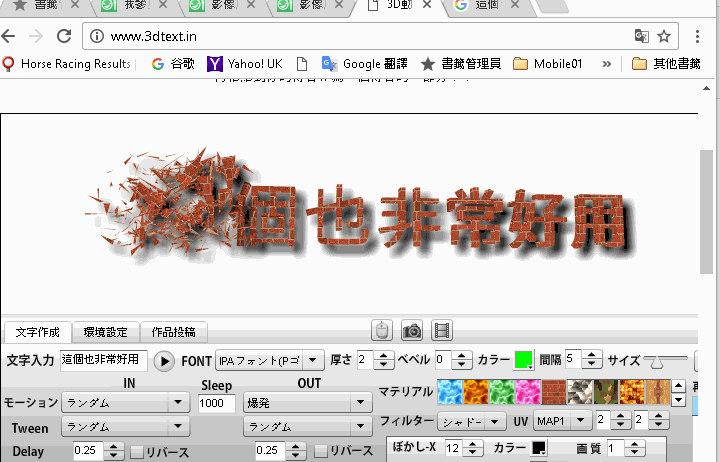Bookmark this page with the star icon

[665, 37]
